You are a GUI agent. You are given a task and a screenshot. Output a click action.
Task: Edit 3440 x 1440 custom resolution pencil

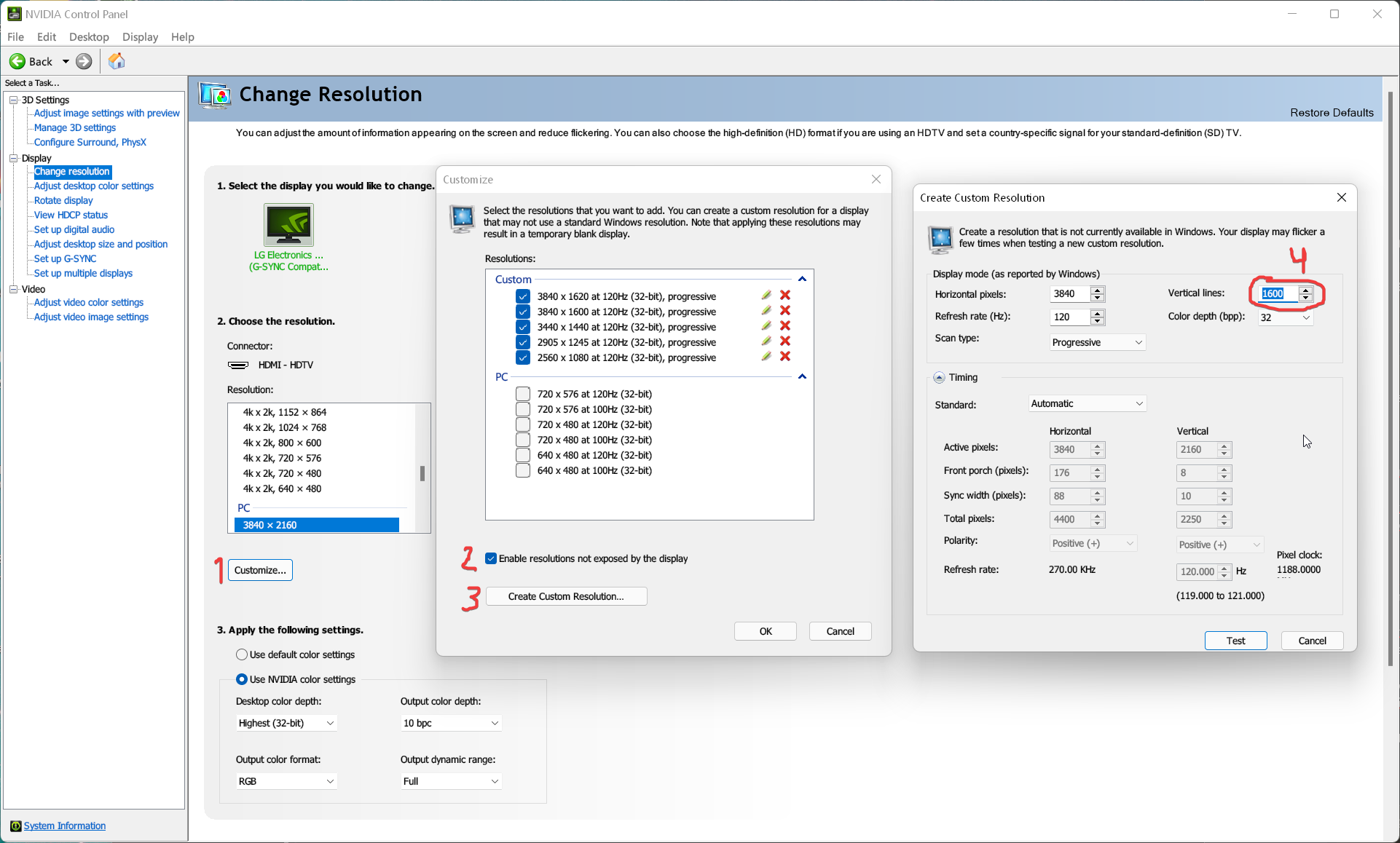coord(766,325)
